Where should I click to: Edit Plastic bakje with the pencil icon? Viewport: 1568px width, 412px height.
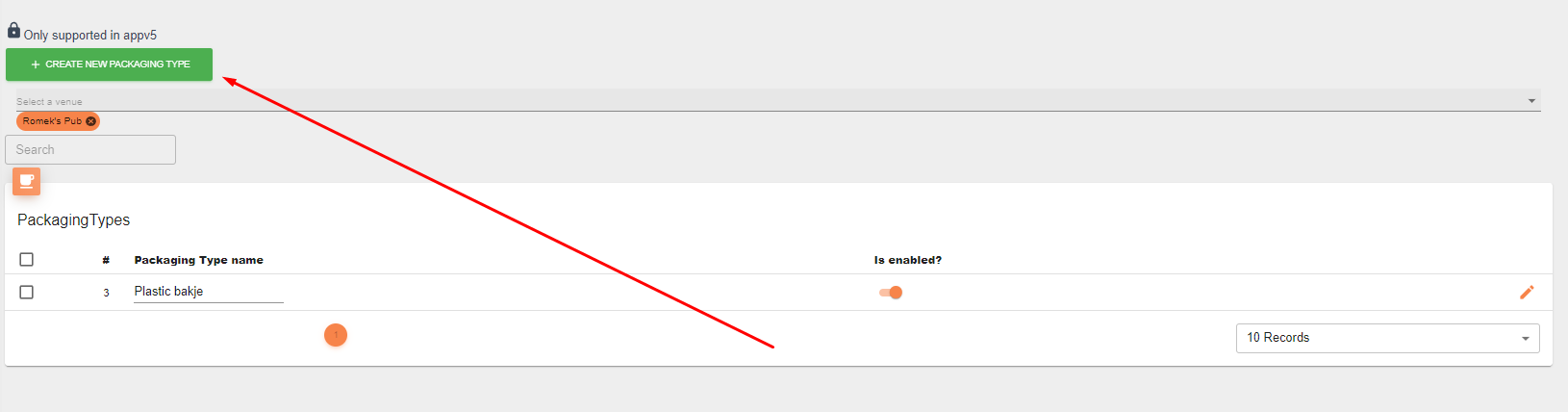point(1527,292)
